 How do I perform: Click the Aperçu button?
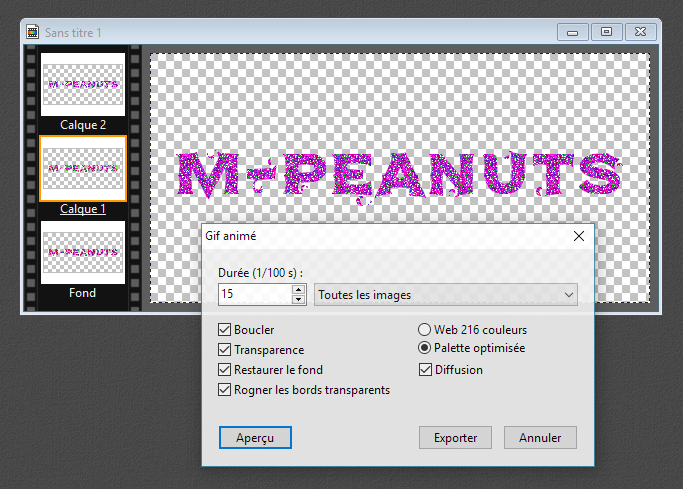tap(255, 438)
